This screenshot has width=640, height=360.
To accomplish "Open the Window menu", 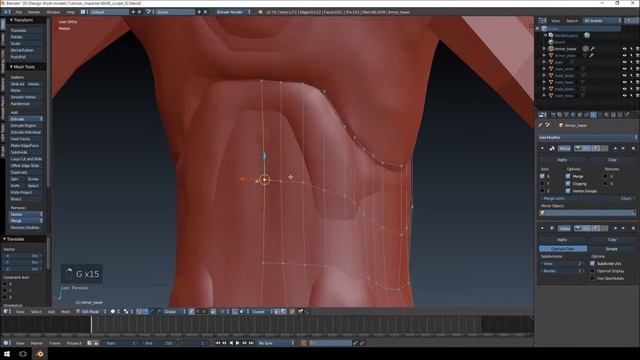I will (53, 12).
